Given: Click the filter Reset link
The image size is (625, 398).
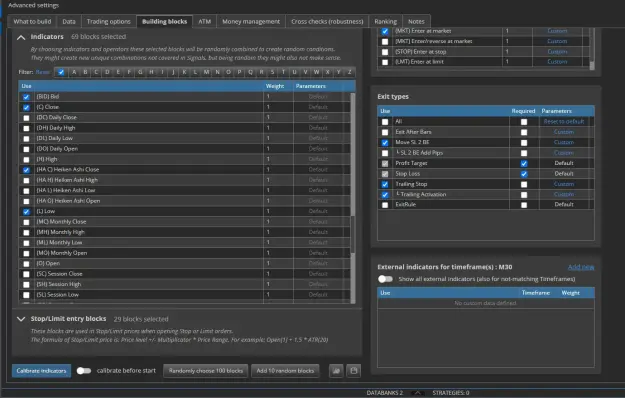Looking at the screenshot, I should [43, 72].
